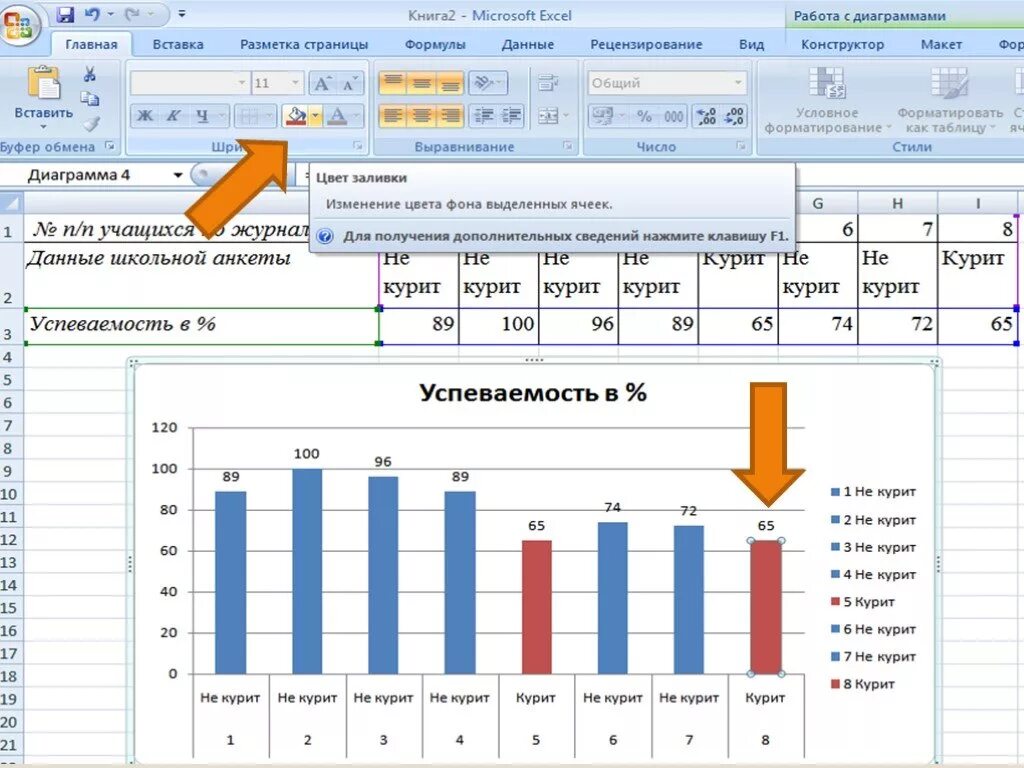Open the fill color dropdown arrow
The width and height of the screenshot is (1024, 768).
point(315,116)
